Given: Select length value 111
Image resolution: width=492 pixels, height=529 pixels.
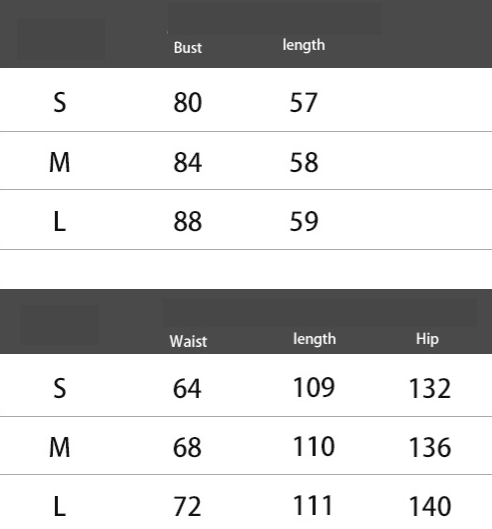Looking at the screenshot, I should [x=313, y=505].
